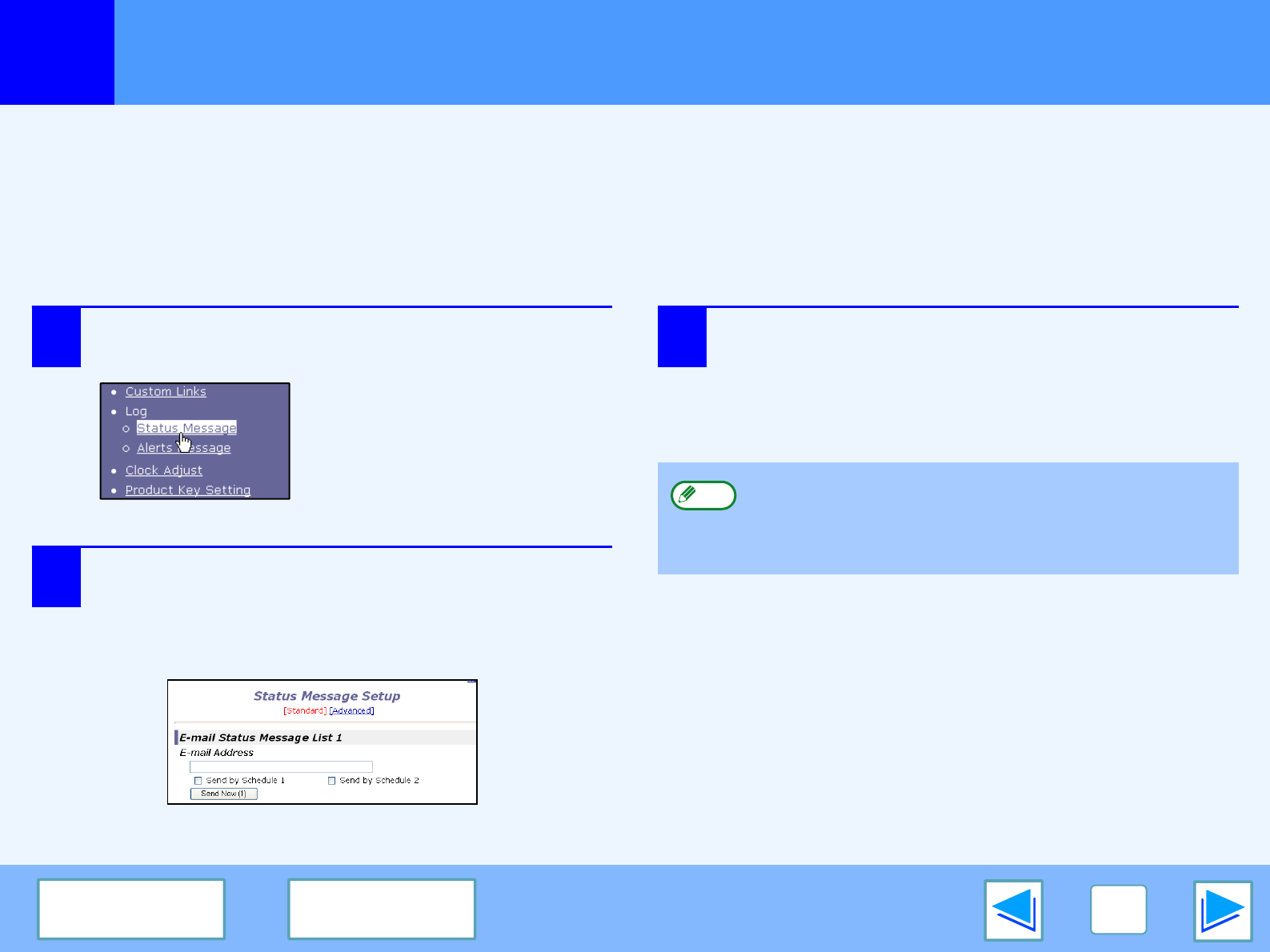Click into the E-mail Address field
The height and width of the screenshot is (952, 1270).
[x=281, y=766]
